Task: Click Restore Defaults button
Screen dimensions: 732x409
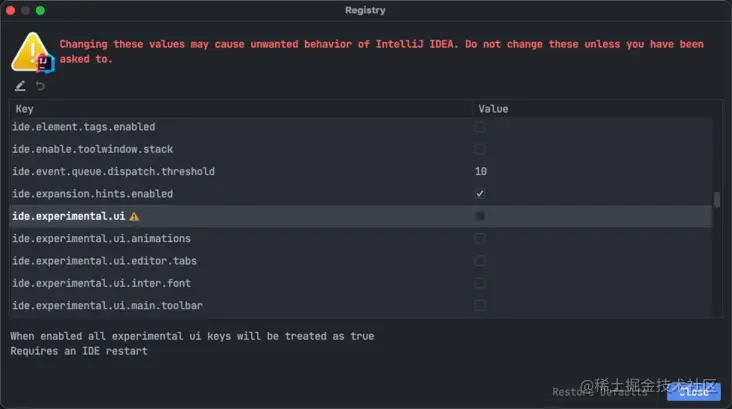Action: [x=599, y=391]
